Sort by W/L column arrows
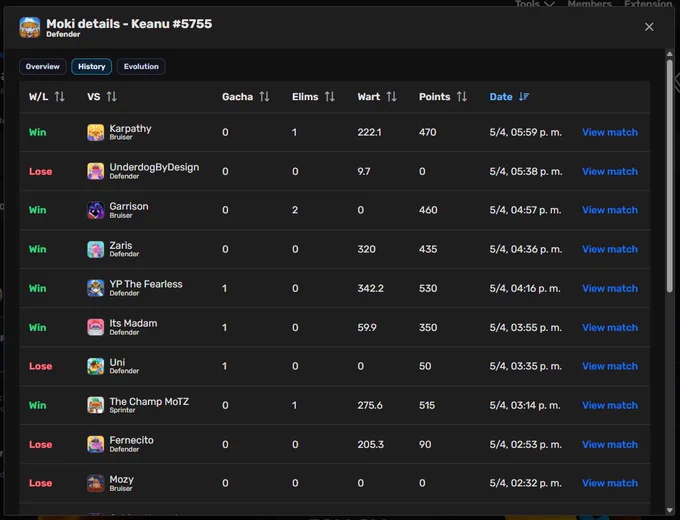This screenshot has width=680, height=520. pyautogui.click(x=60, y=97)
